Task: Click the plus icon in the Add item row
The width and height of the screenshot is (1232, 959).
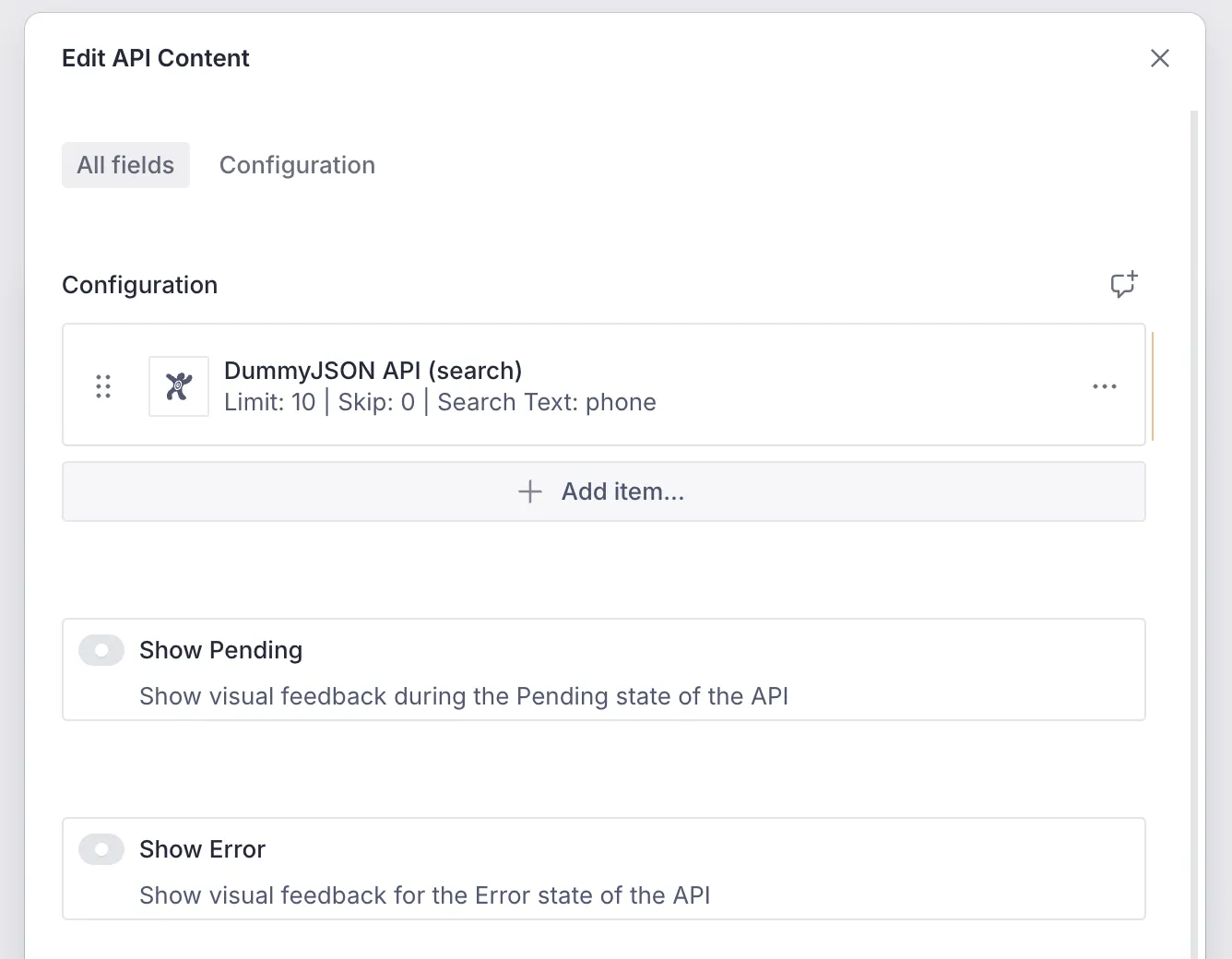Action: [x=529, y=491]
